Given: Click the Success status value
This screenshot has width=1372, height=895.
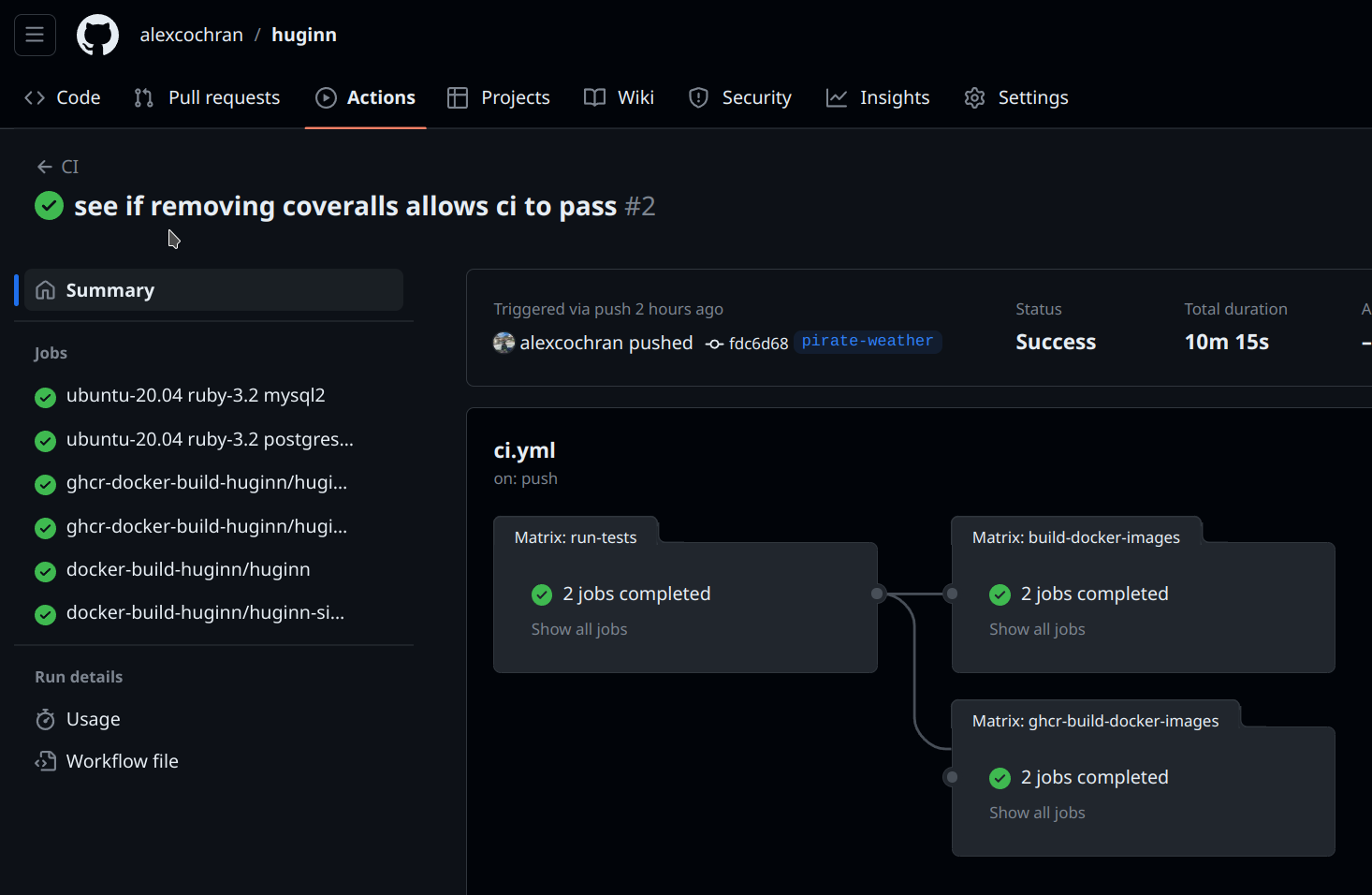Looking at the screenshot, I should pos(1056,343).
